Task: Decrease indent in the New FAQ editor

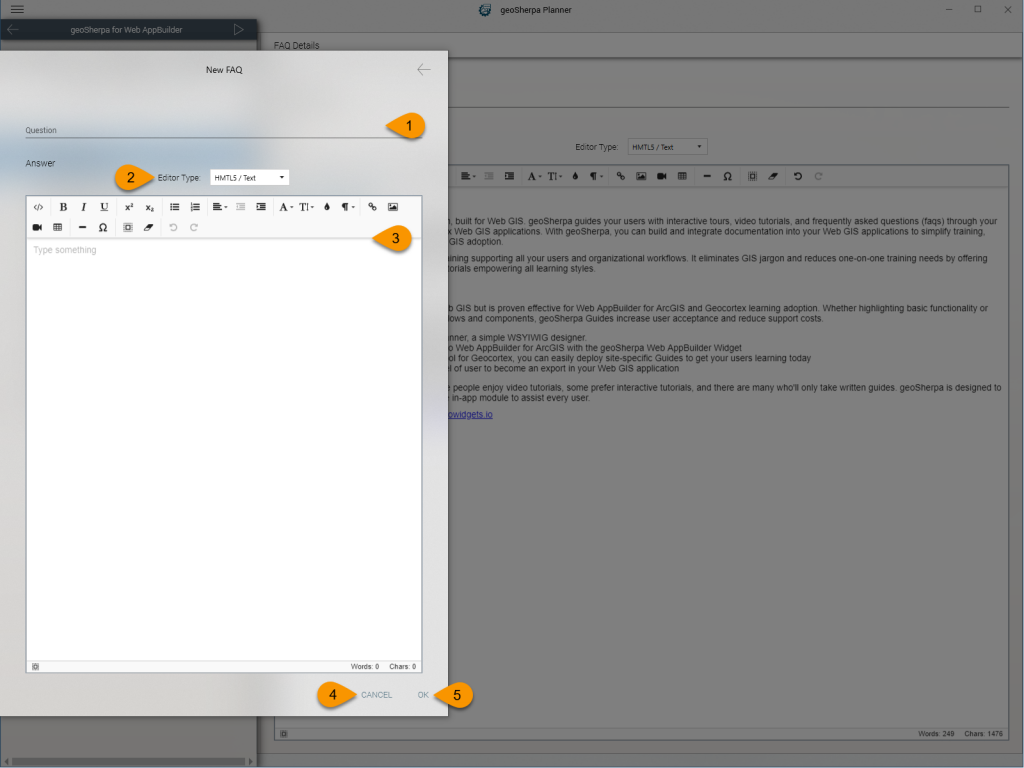Action: (240, 207)
